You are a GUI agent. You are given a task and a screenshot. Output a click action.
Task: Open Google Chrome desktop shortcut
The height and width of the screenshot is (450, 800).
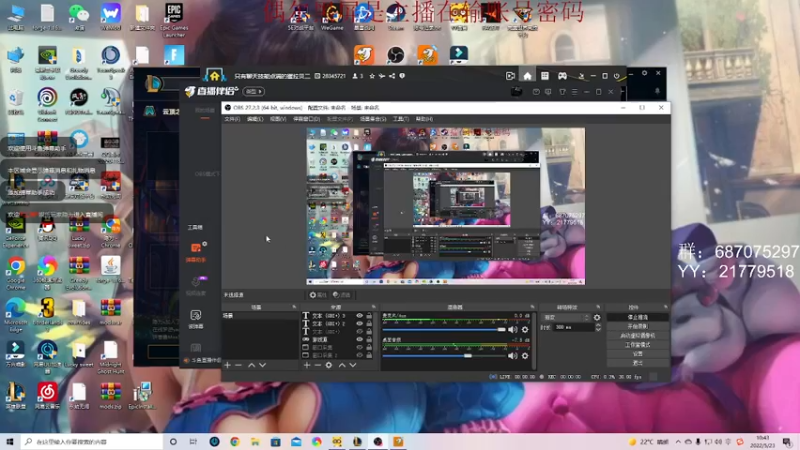pyautogui.click(x=16, y=272)
